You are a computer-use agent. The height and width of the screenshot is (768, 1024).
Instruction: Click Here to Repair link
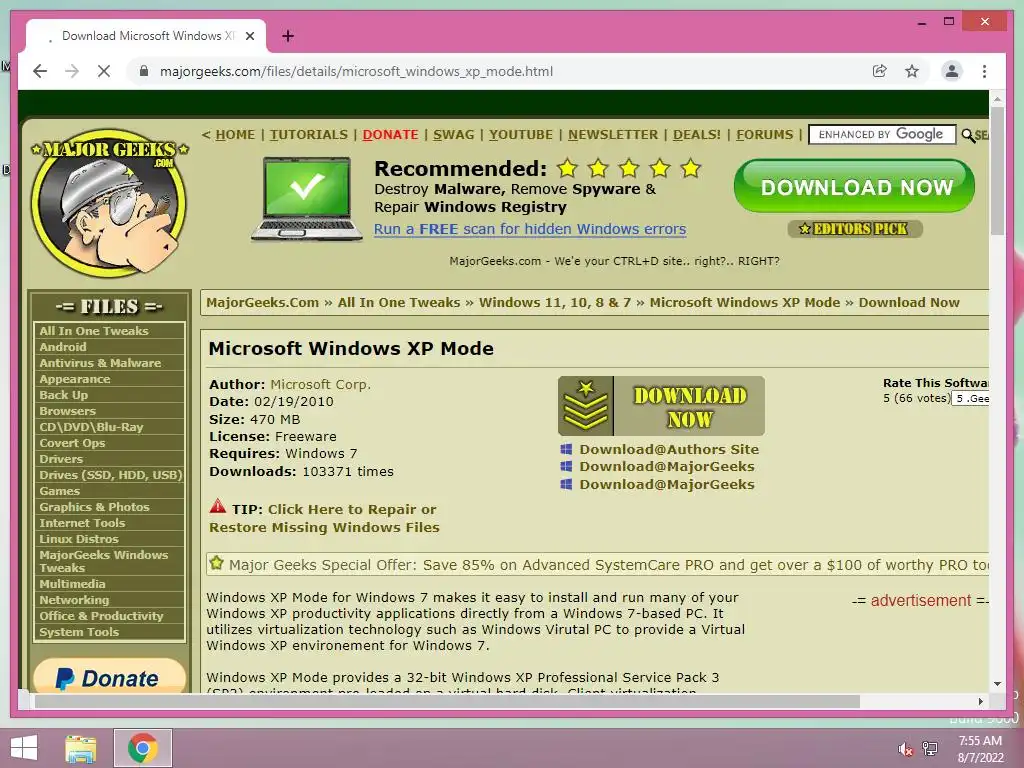[x=324, y=518]
